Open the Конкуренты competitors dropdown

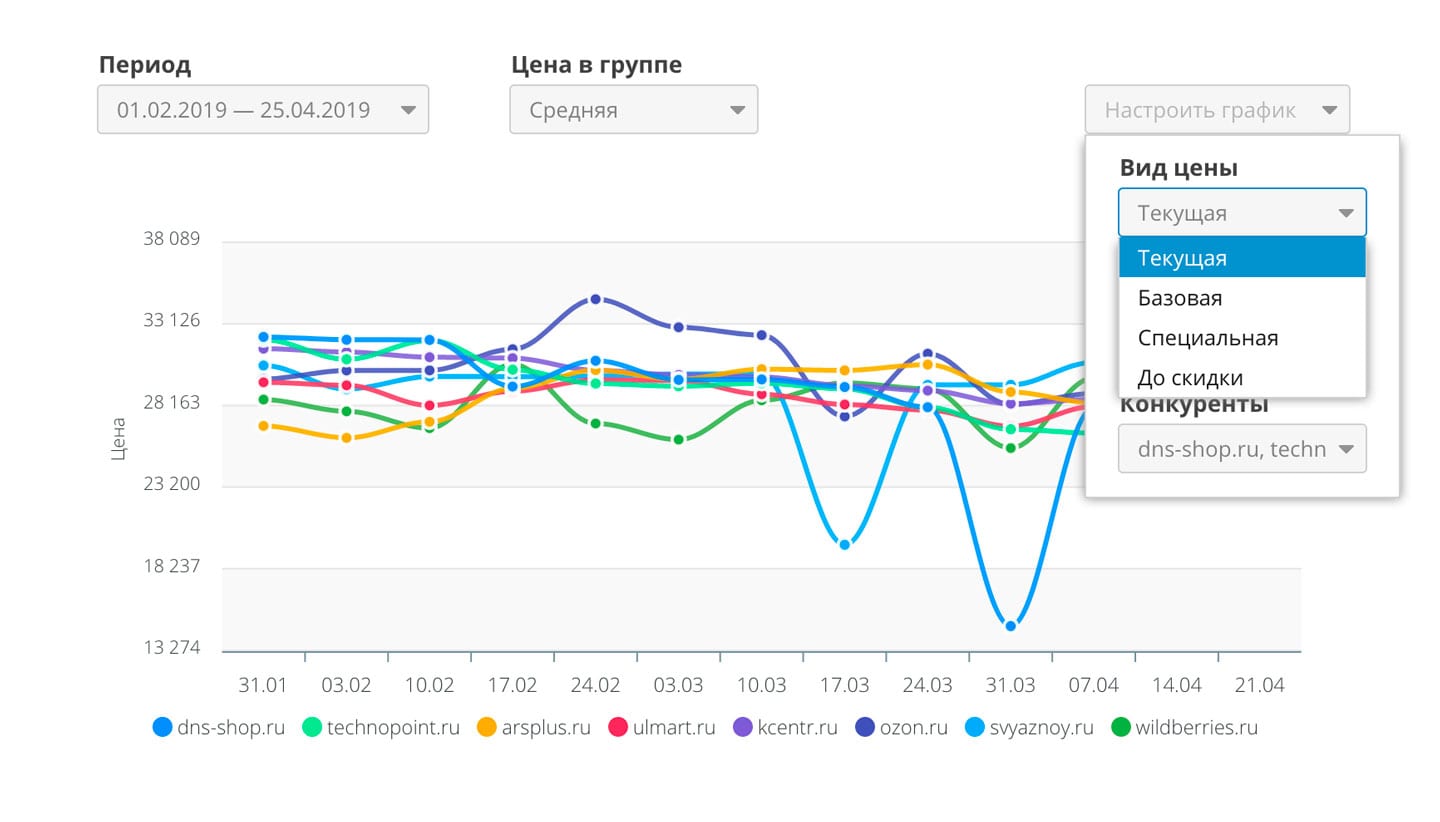click(x=1242, y=449)
